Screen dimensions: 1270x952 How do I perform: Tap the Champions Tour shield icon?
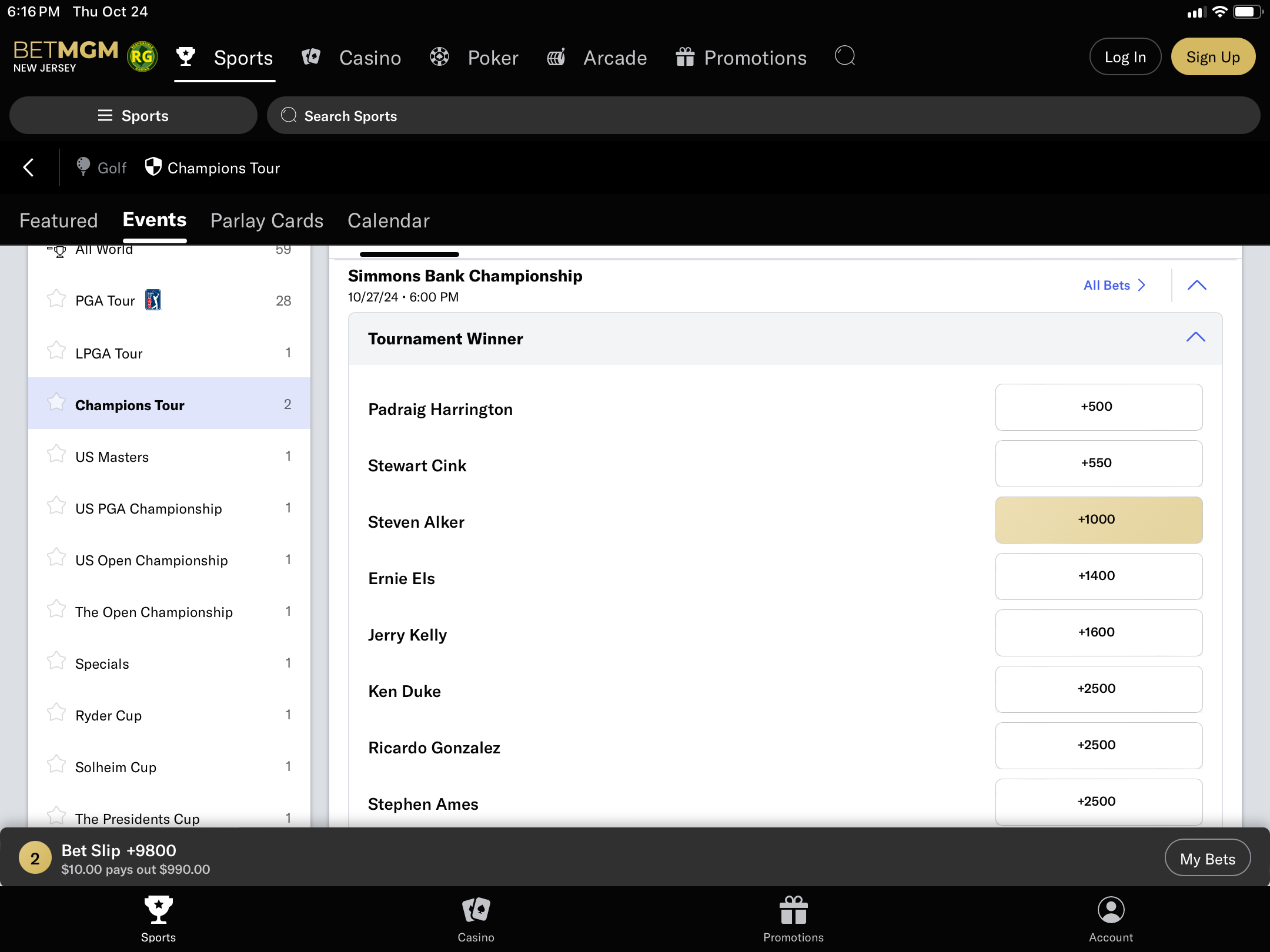coord(153,167)
